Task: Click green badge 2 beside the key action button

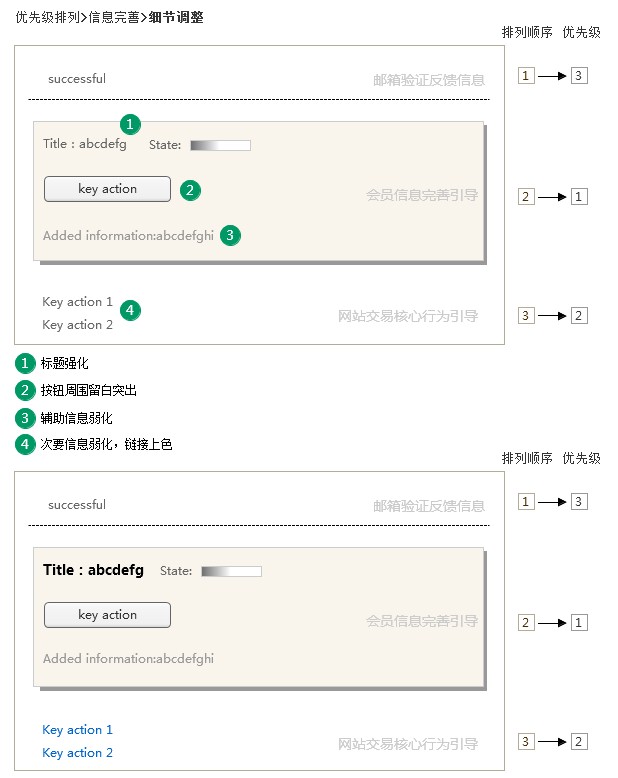Action: click(190, 189)
